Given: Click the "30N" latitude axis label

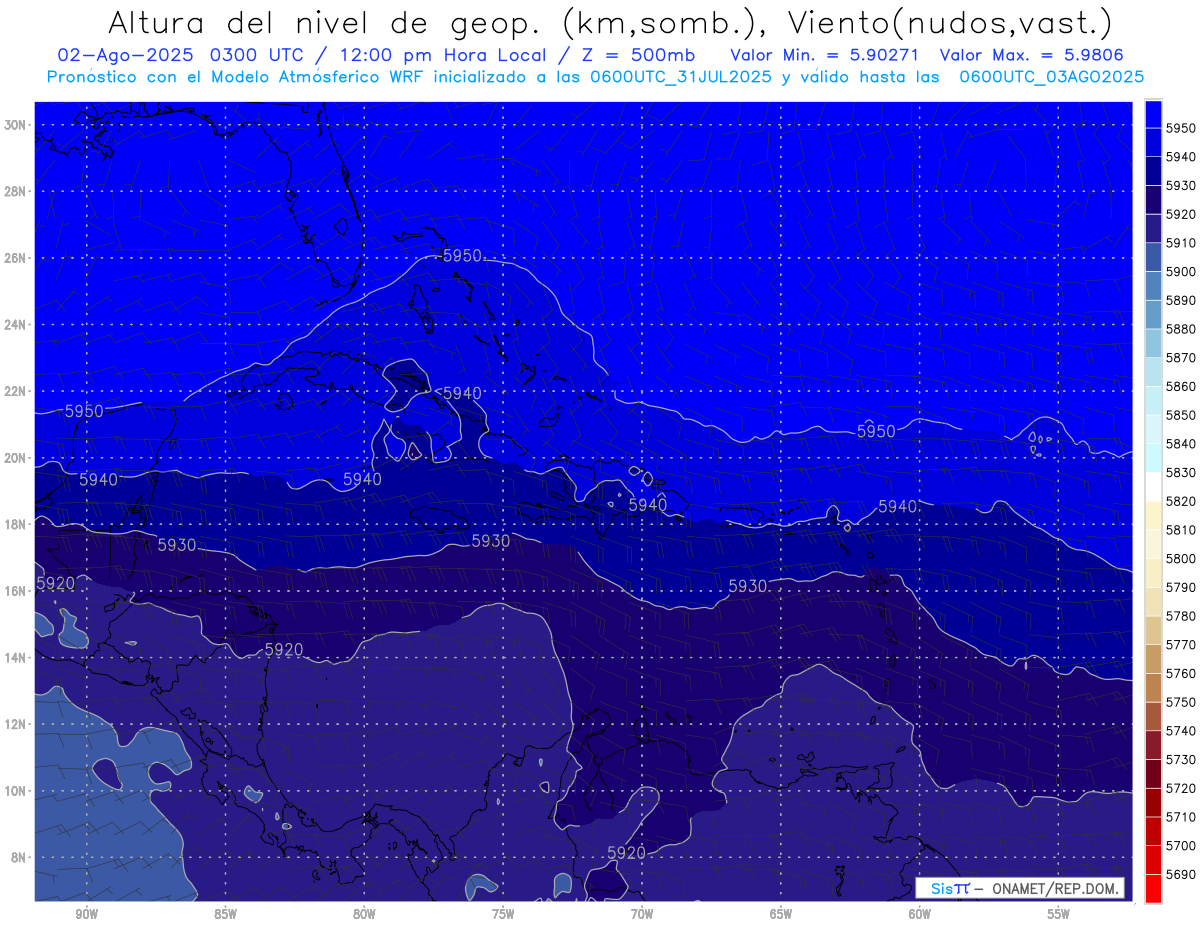Looking at the screenshot, I should point(15,125).
